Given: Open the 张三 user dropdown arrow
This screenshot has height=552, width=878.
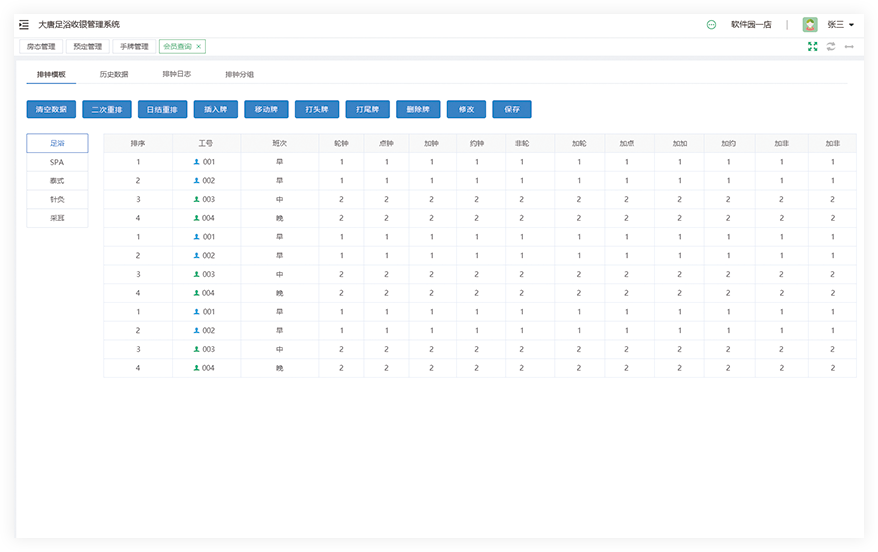Looking at the screenshot, I should click(851, 25).
